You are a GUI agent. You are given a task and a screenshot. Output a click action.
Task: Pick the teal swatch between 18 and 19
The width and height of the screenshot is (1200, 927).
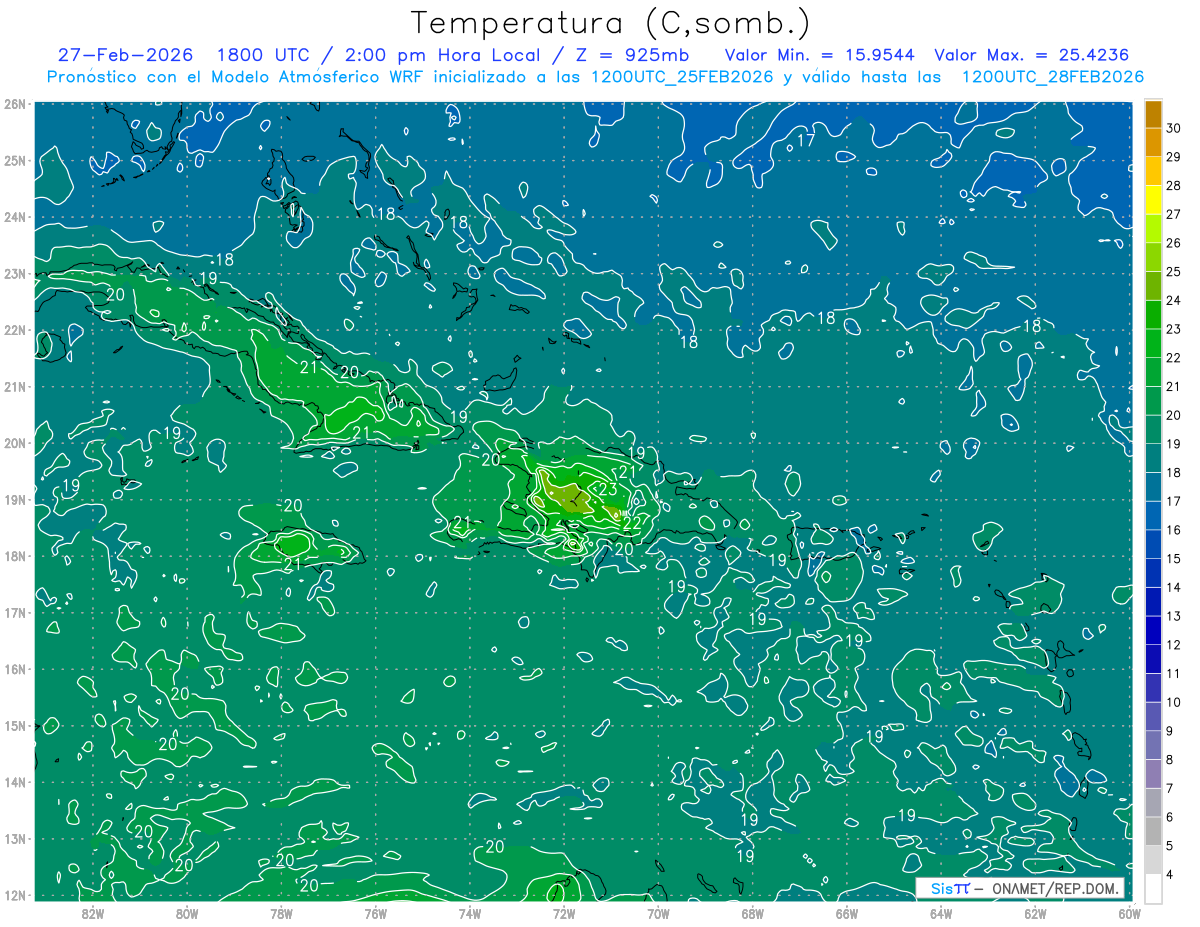(x=1153, y=458)
